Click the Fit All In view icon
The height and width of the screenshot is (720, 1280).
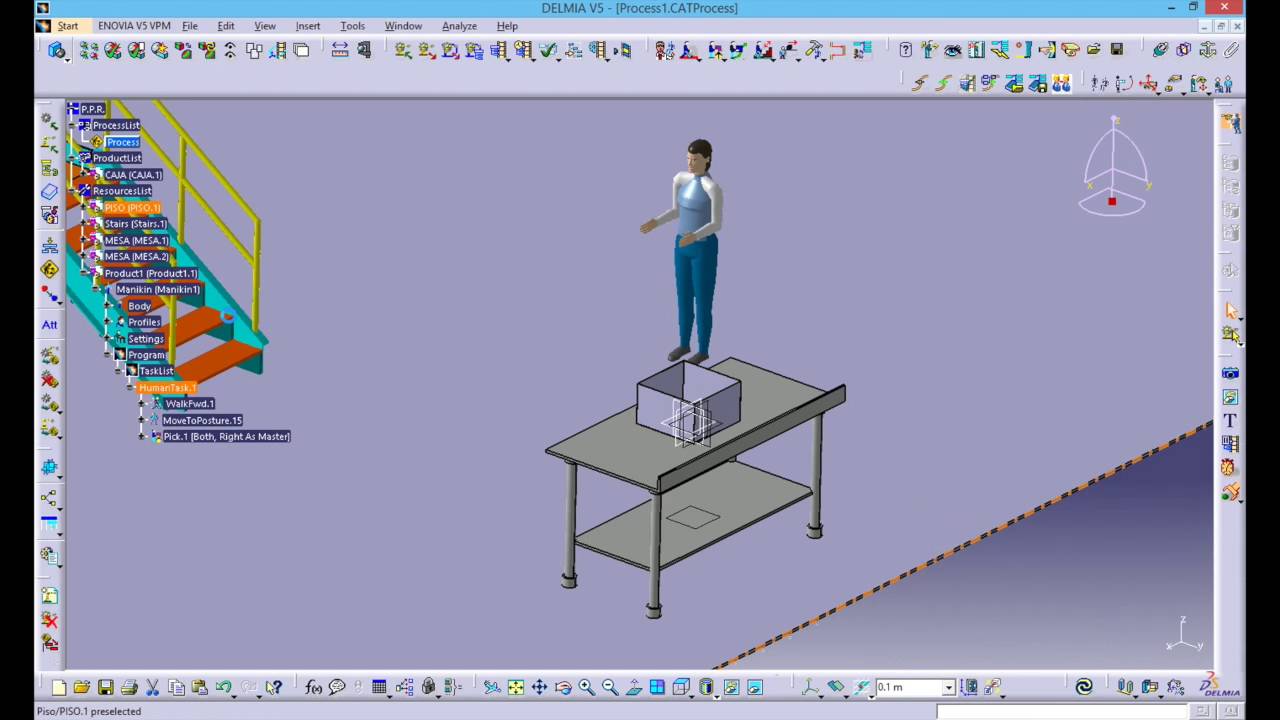pyautogui.click(x=516, y=687)
